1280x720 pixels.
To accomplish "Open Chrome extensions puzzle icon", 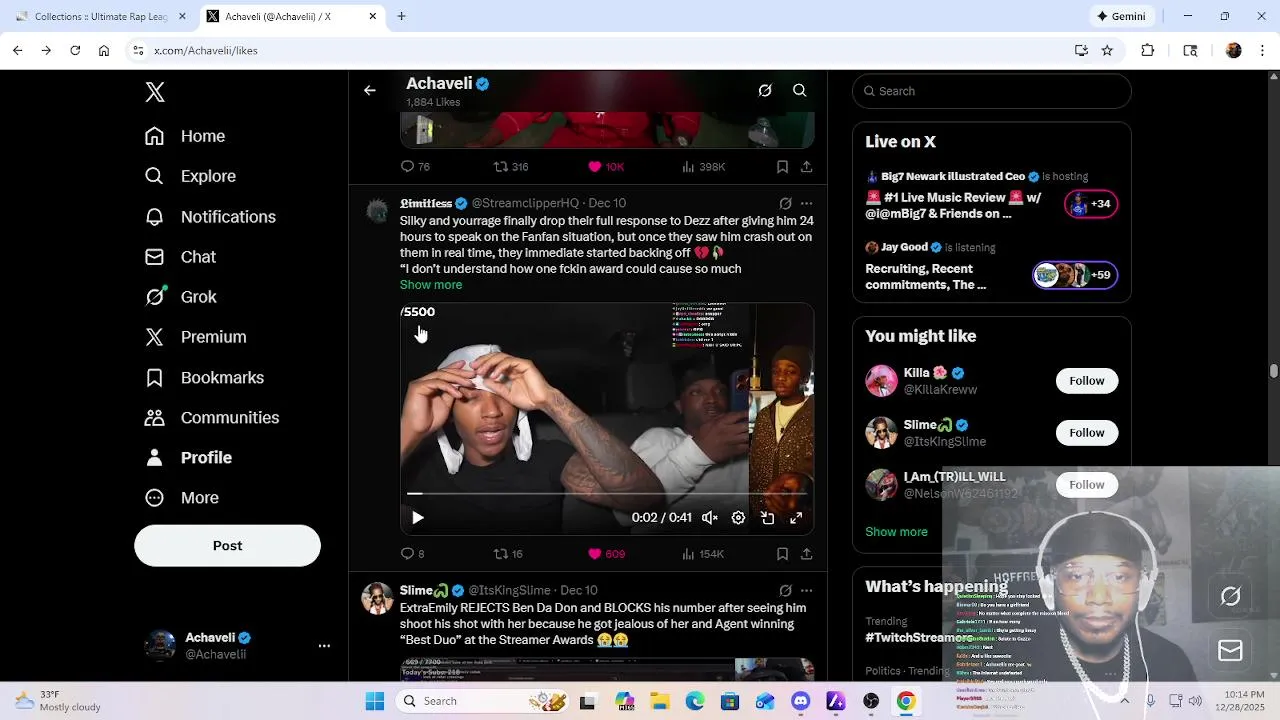I will pos(1148,50).
